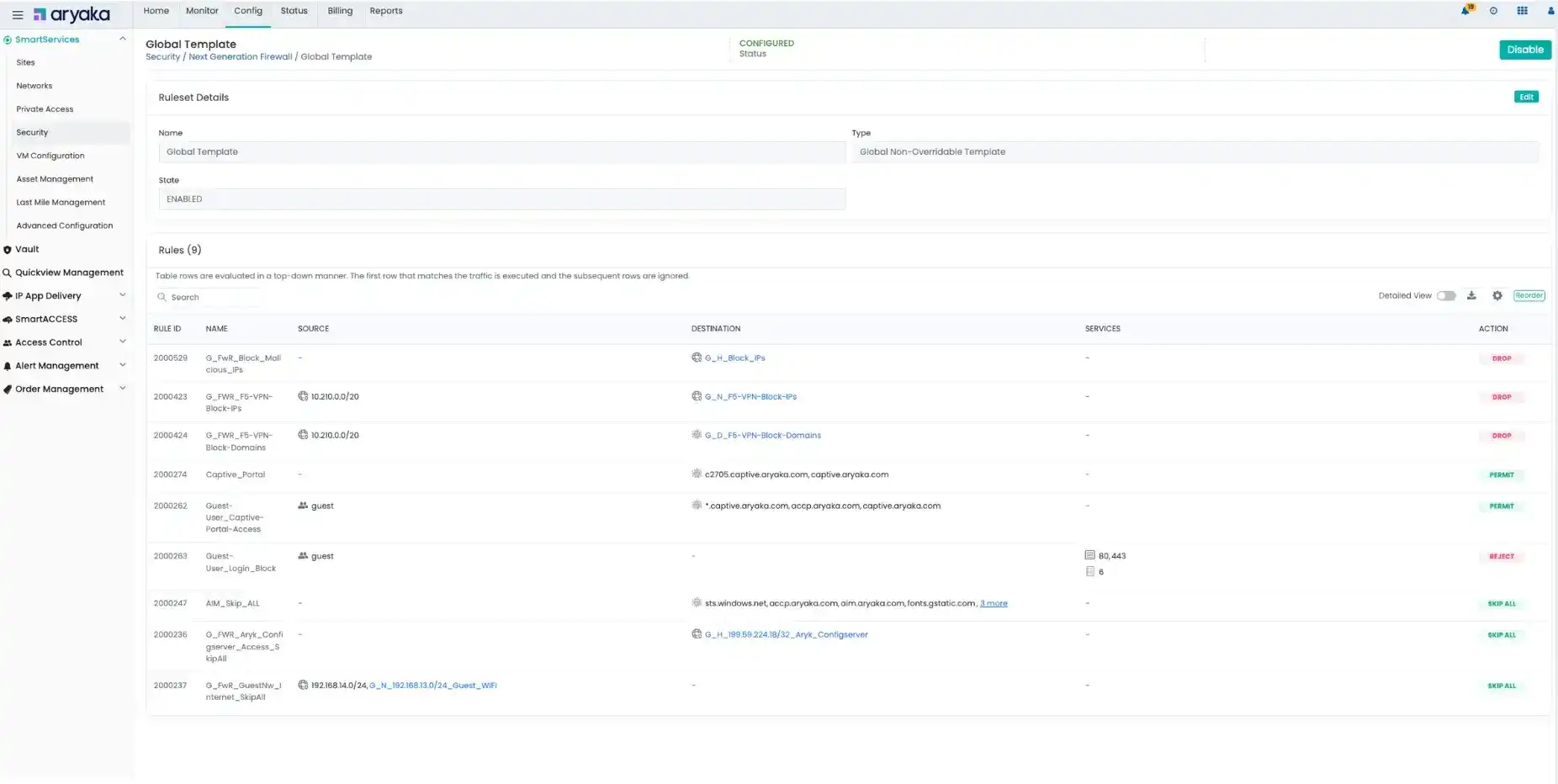The image size is (1558, 784).
Task: Click the globe icon in rule 2000423 source
Action: (303, 396)
